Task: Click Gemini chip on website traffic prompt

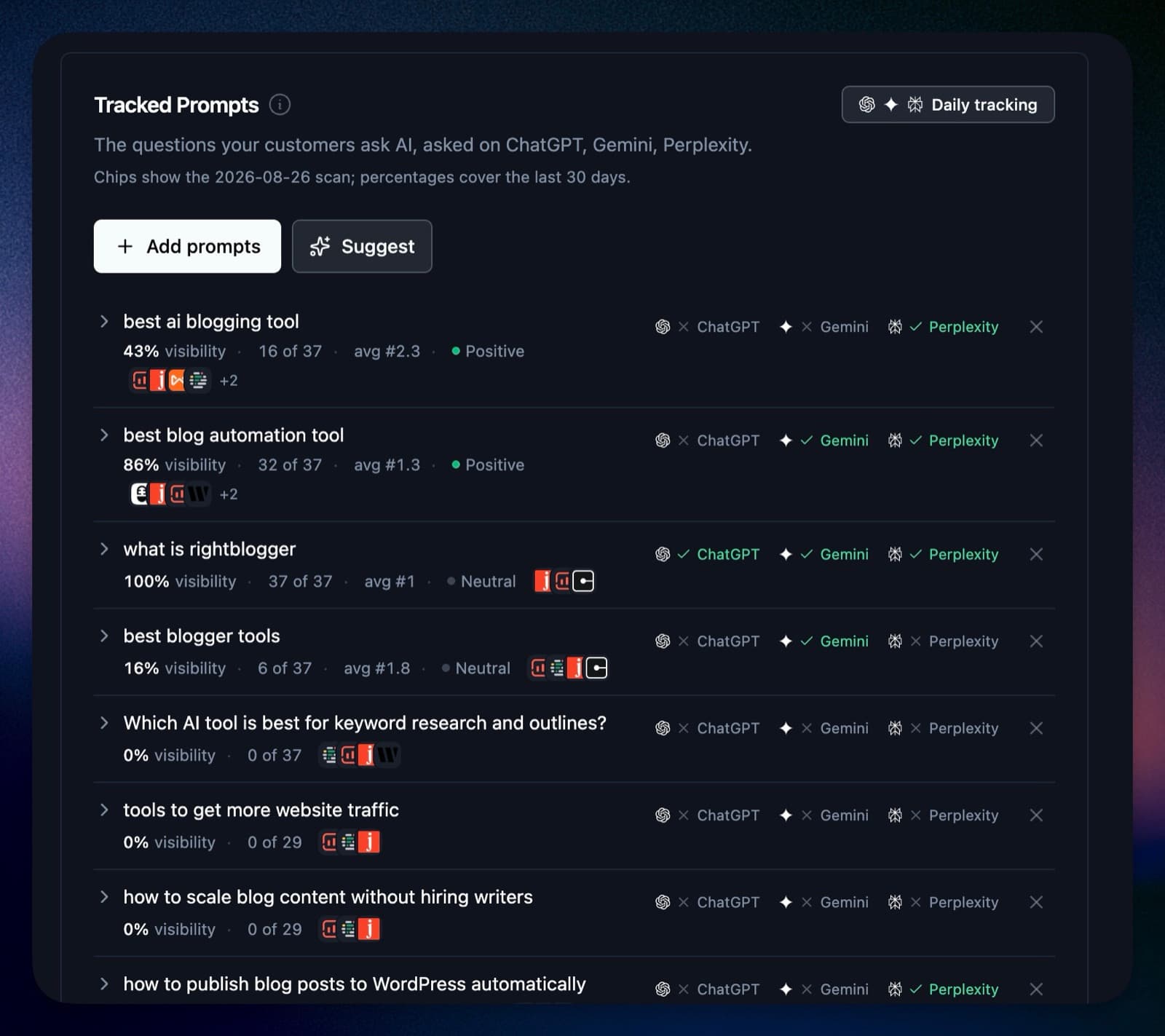Action: [x=824, y=815]
